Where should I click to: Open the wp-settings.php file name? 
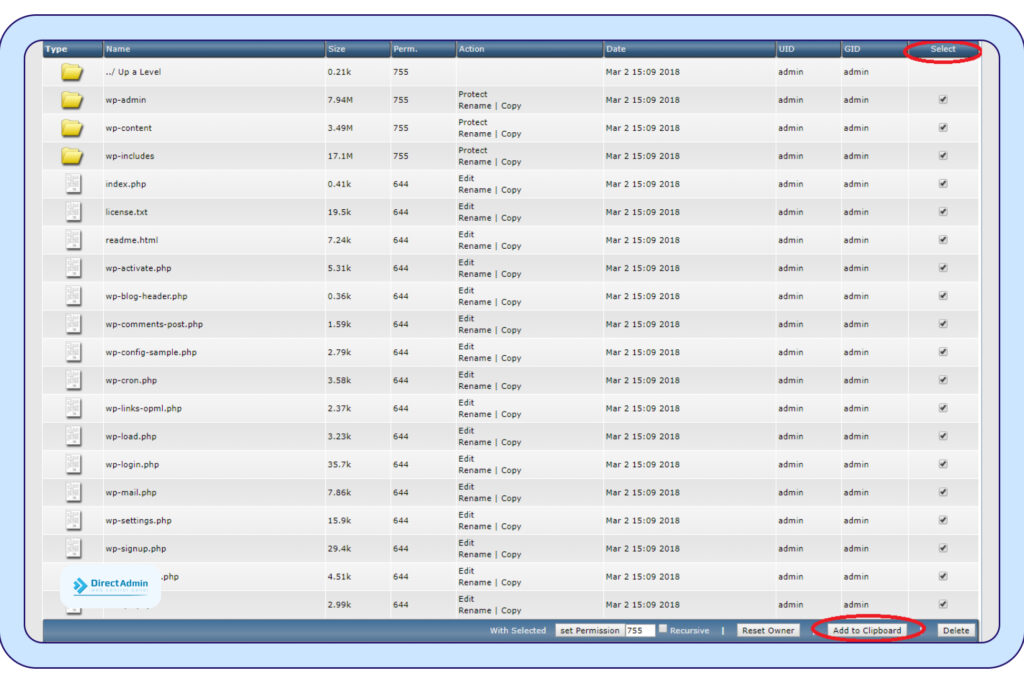tap(138, 521)
